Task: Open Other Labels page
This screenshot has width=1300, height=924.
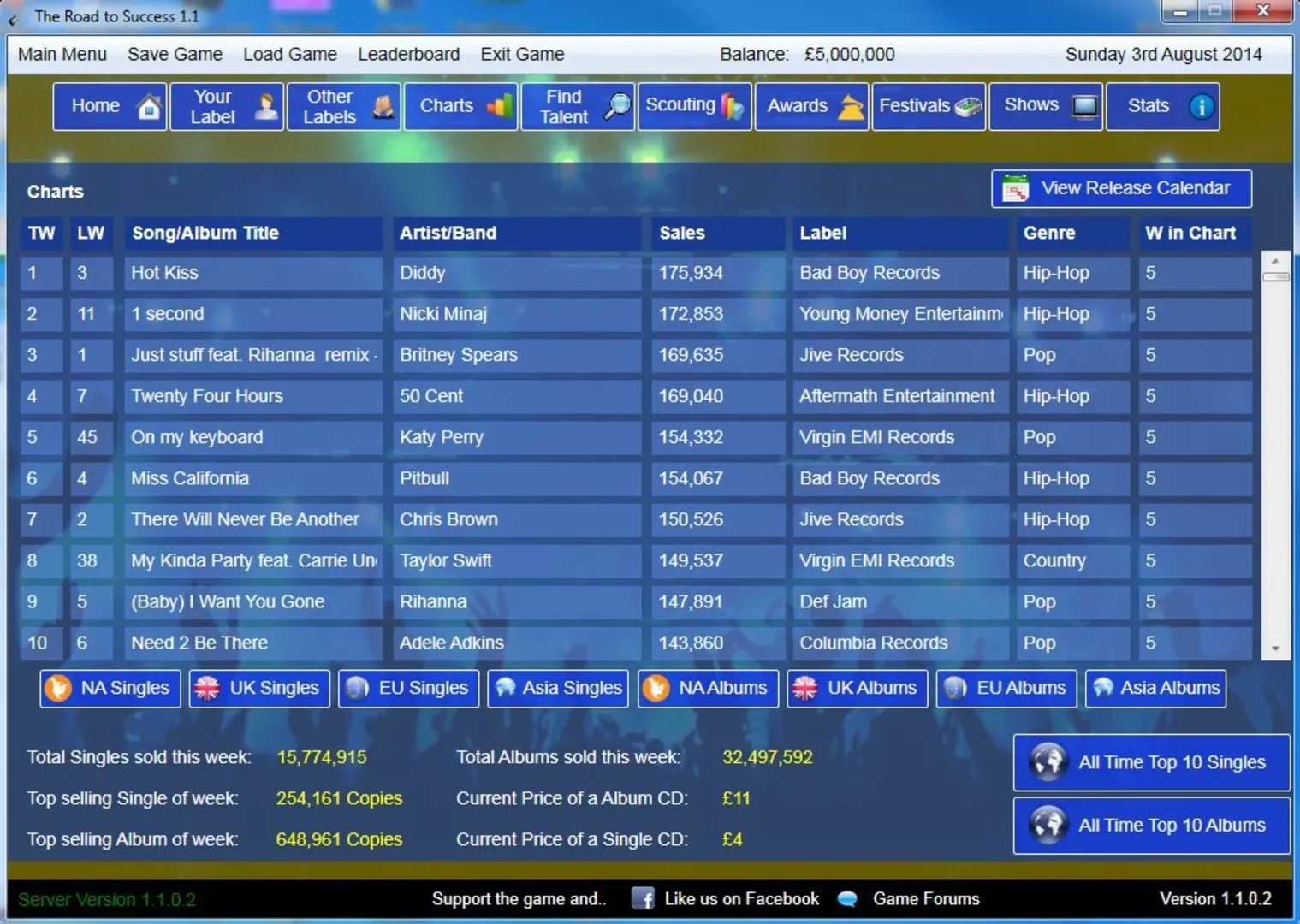Action: (x=344, y=106)
